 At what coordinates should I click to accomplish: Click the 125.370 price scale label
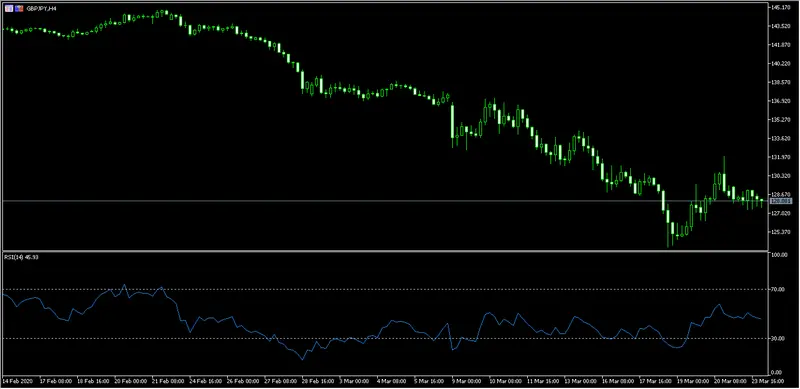pos(781,232)
